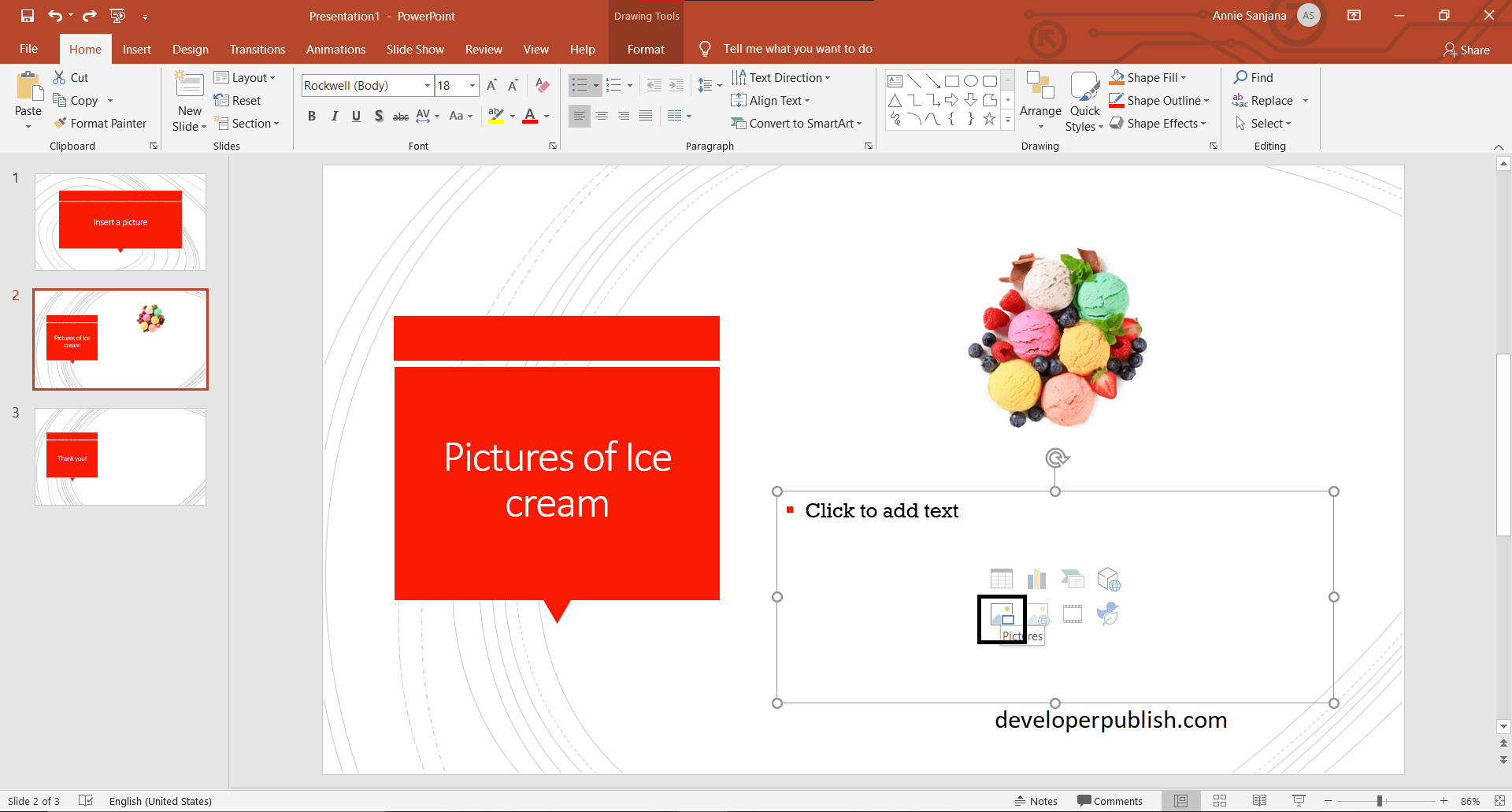Select slide 3 thumbnail
This screenshot has height=812, width=1512.
[120, 456]
